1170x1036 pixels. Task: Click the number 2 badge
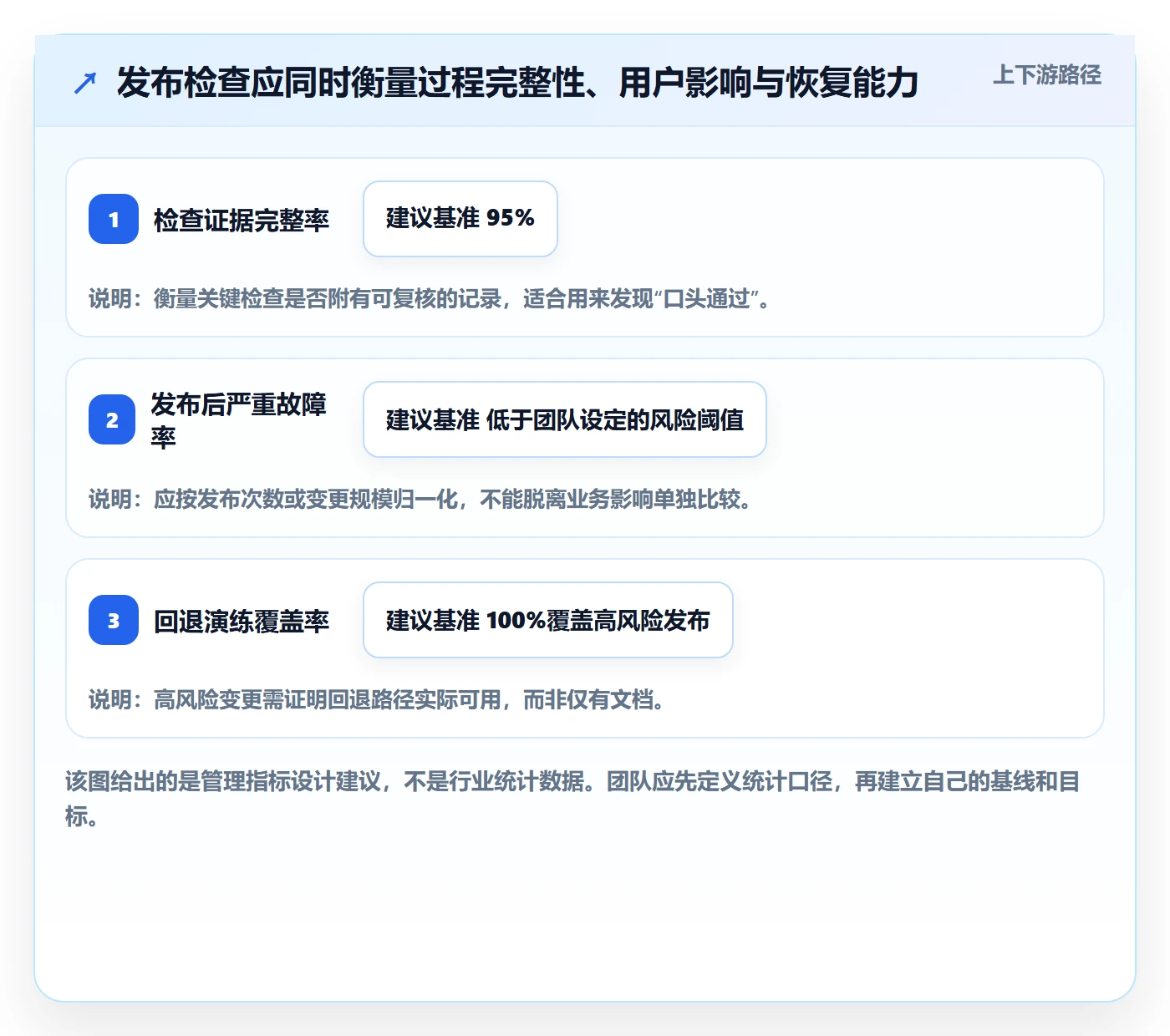(x=112, y=419)
